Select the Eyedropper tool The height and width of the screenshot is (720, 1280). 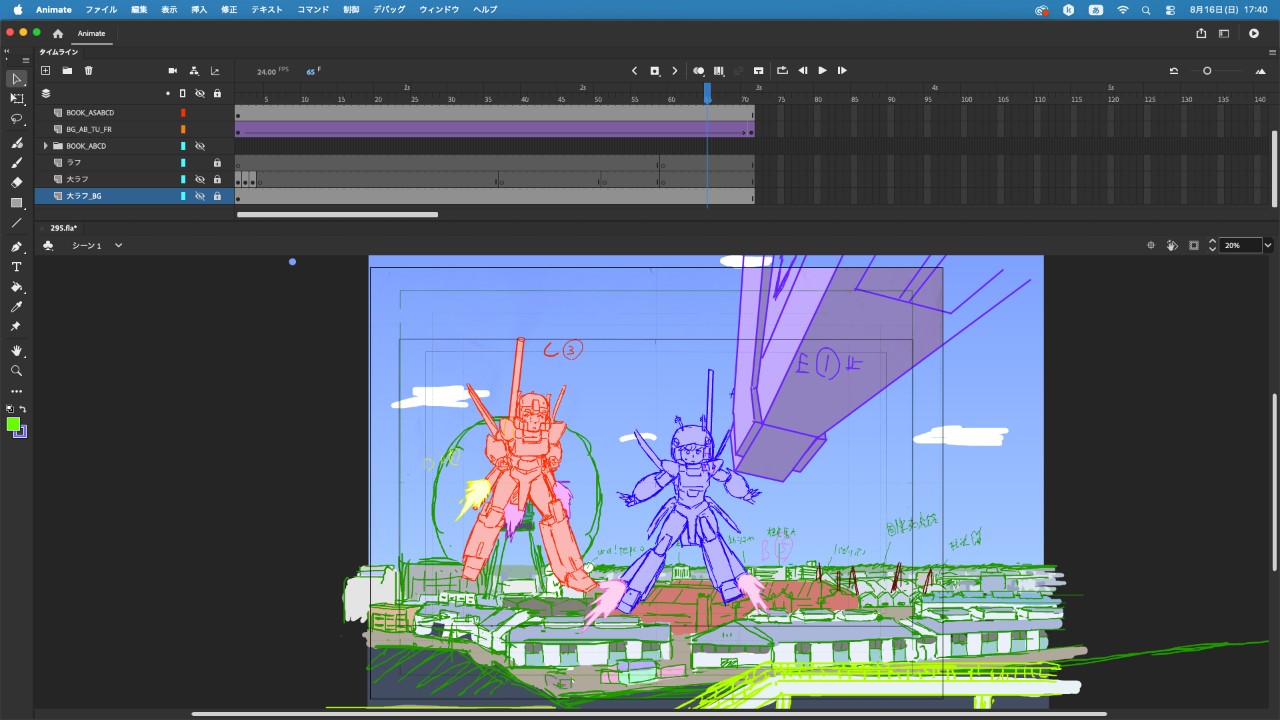[x=16, y=307]
